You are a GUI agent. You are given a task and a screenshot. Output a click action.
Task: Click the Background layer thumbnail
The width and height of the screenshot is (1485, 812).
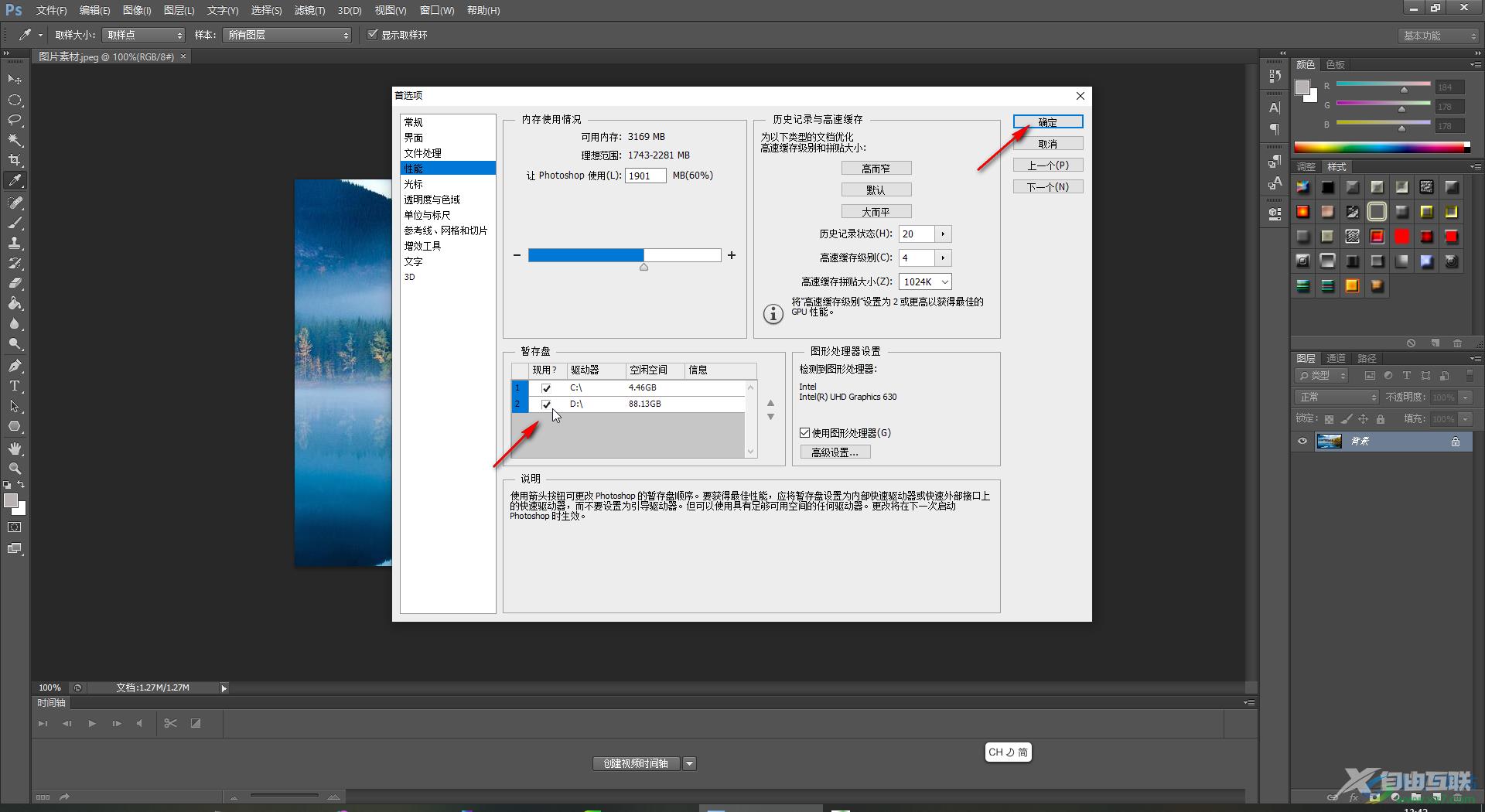tap(1329, 442)
